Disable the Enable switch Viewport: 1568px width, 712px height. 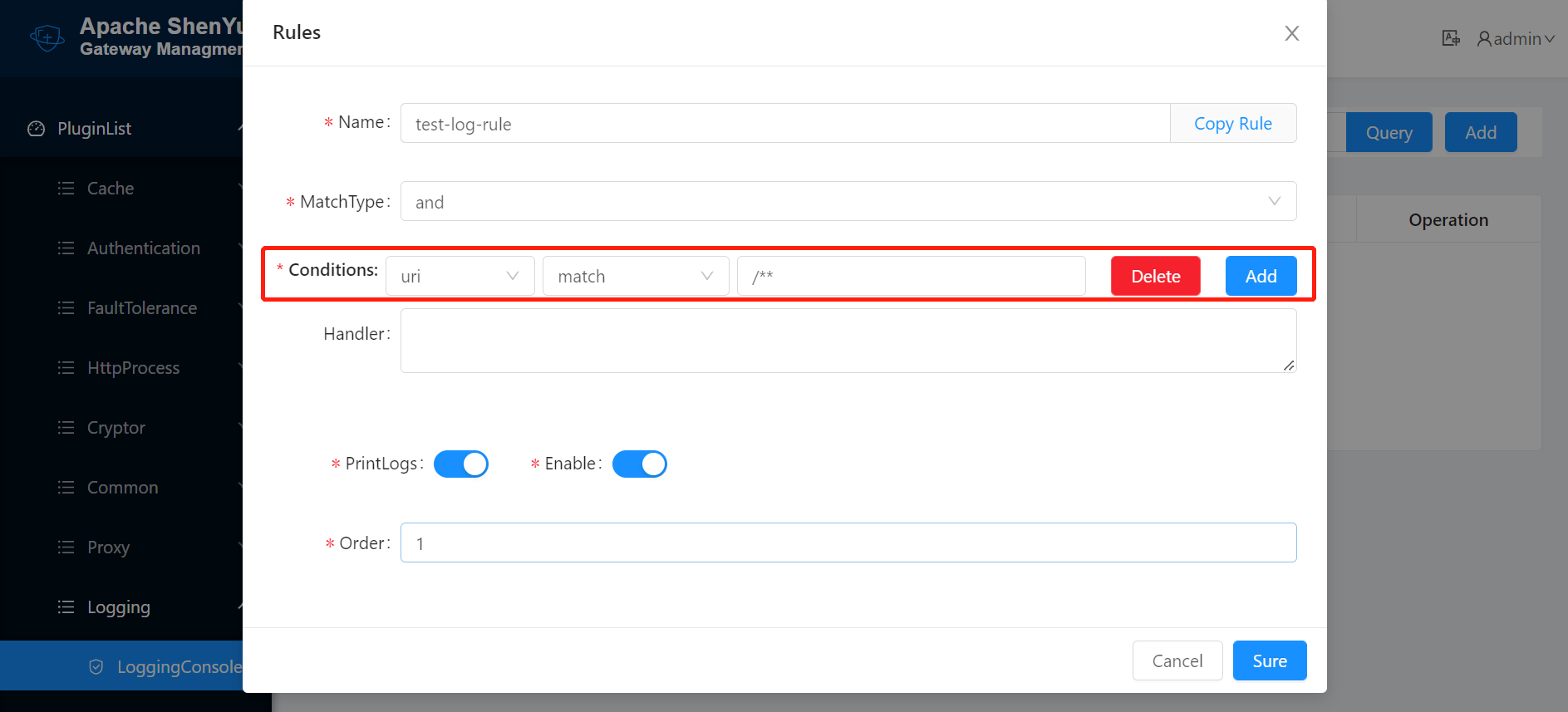[x=639, y=464]
